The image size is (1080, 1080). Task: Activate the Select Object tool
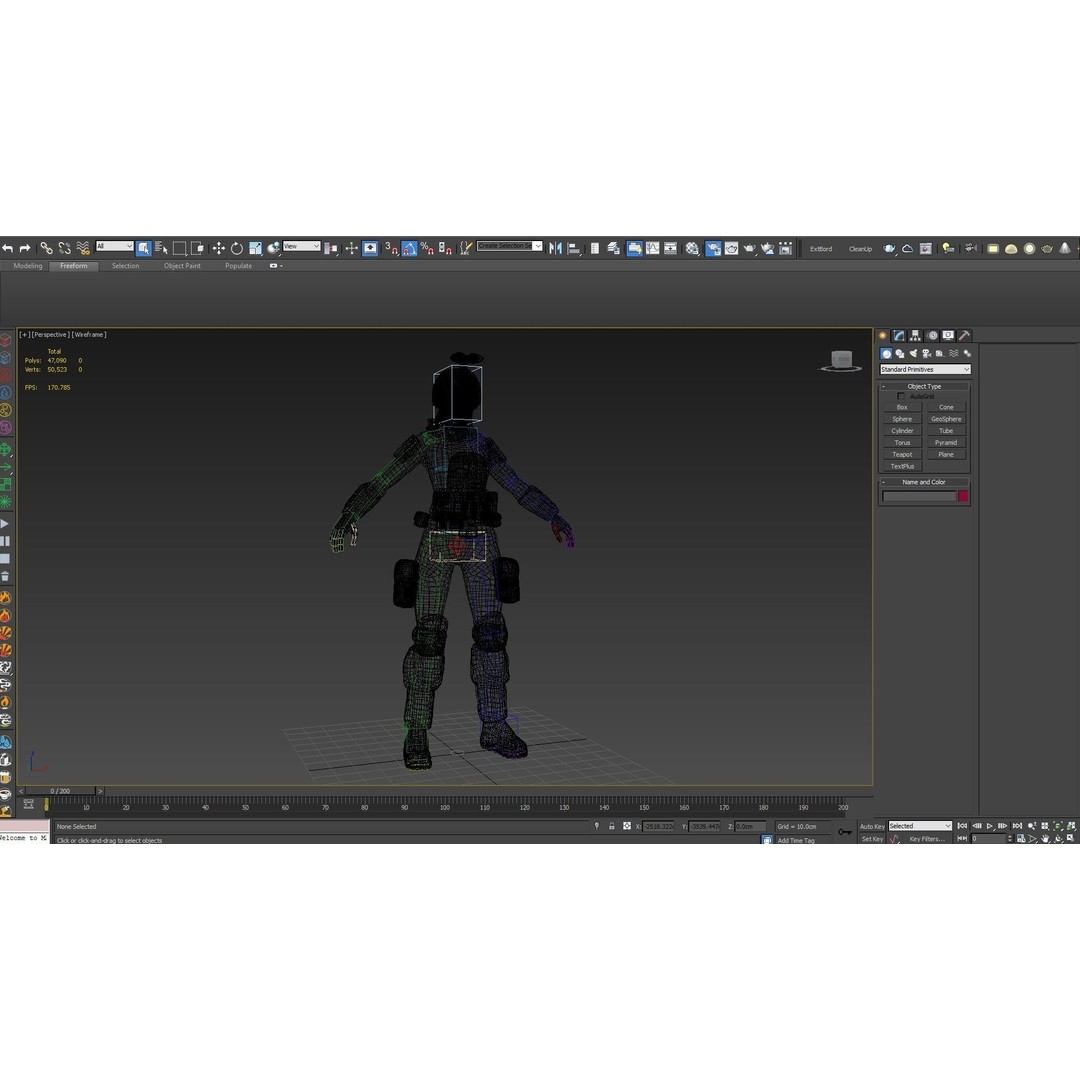(x=143, y=249)
